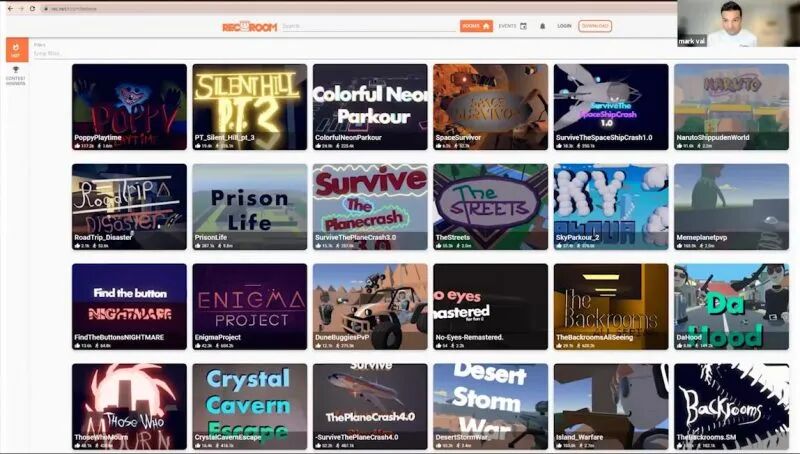Click the browser address bar URL
This screenshot has height=454, width=800.
[75, 9]
